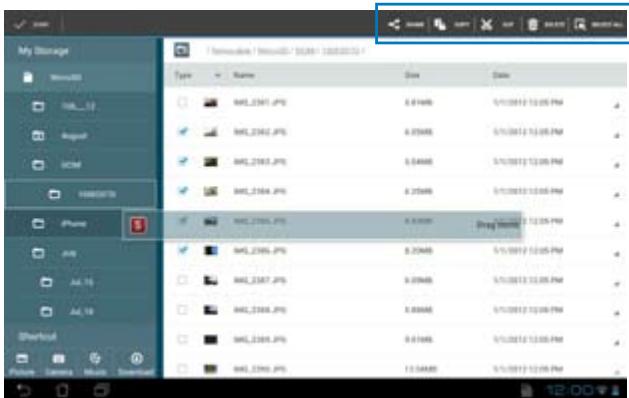This screenshot has height=398, width=629.
Task: Open the MicroSD card in My Storage
Action: [x=80, y=77]
